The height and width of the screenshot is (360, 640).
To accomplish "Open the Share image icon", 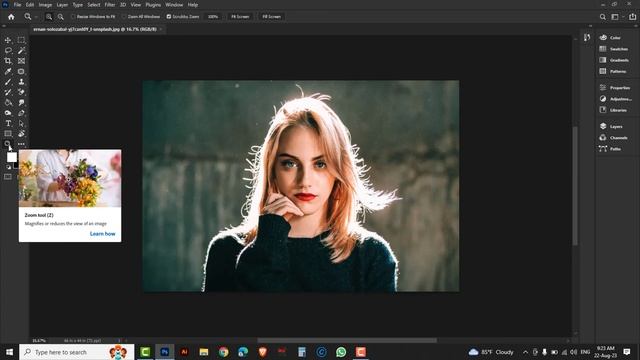I will tap(632, 17).
